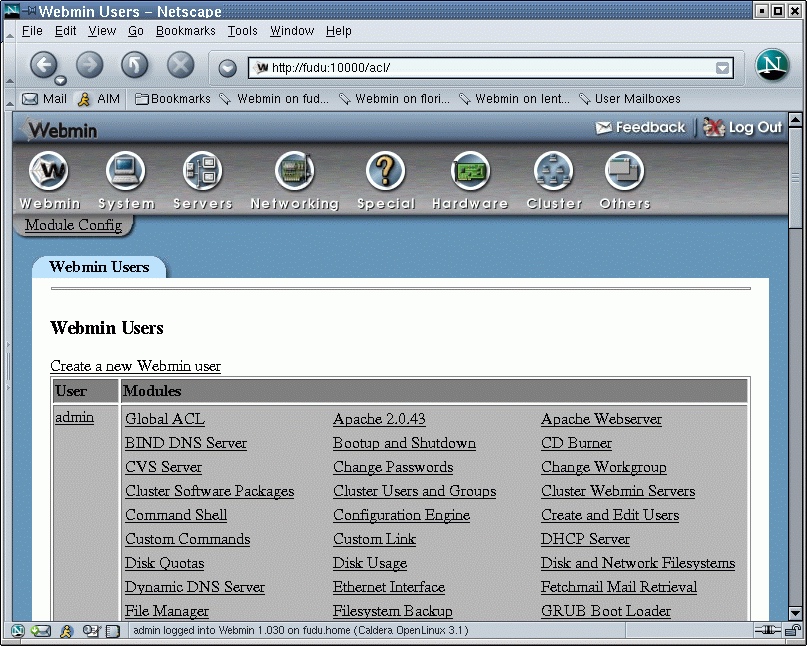This screenshot has width=807, height=646.
Task: Open the Module Config tab
Action: (x=74, y=225)
